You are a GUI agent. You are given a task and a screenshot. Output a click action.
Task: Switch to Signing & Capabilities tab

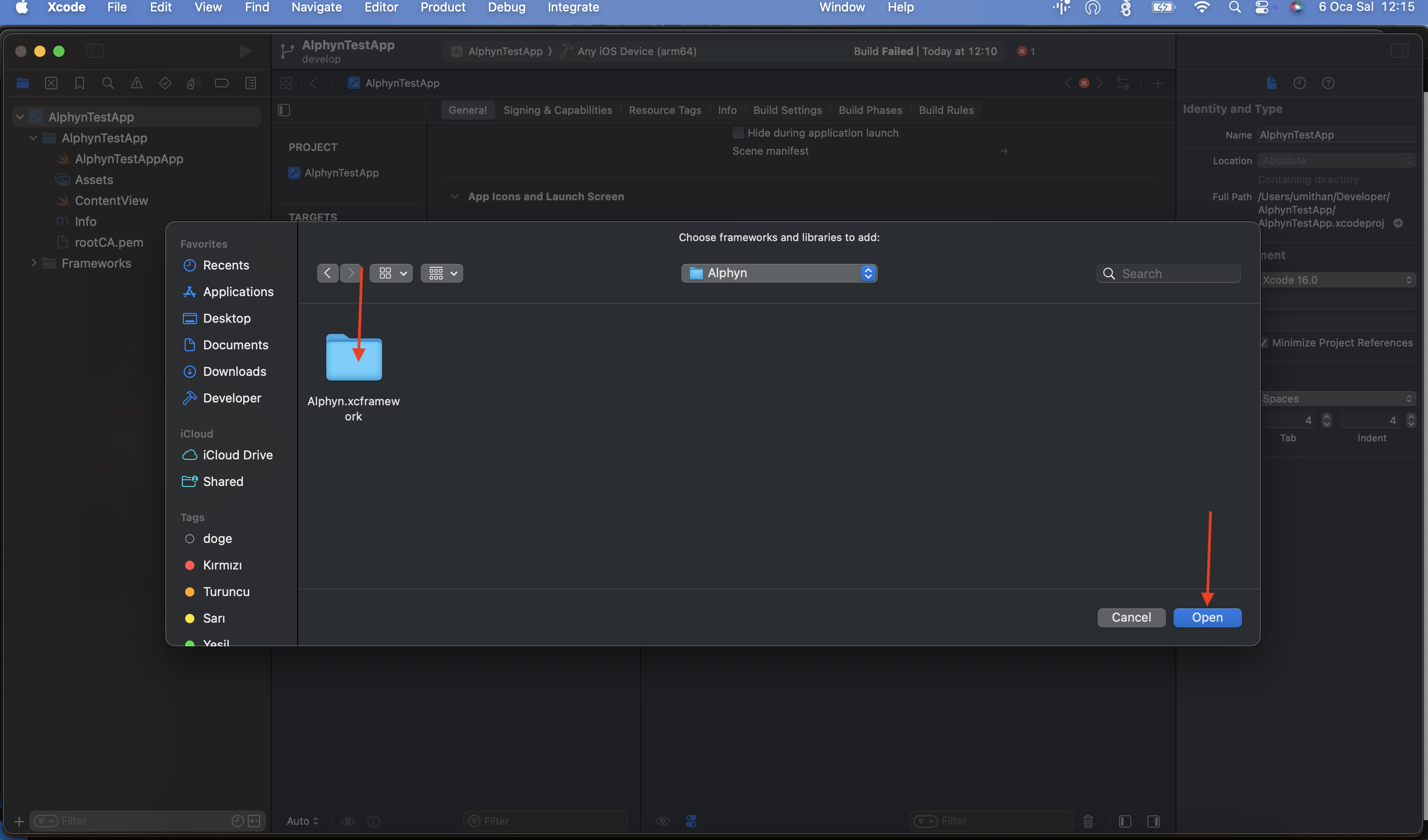558,110
